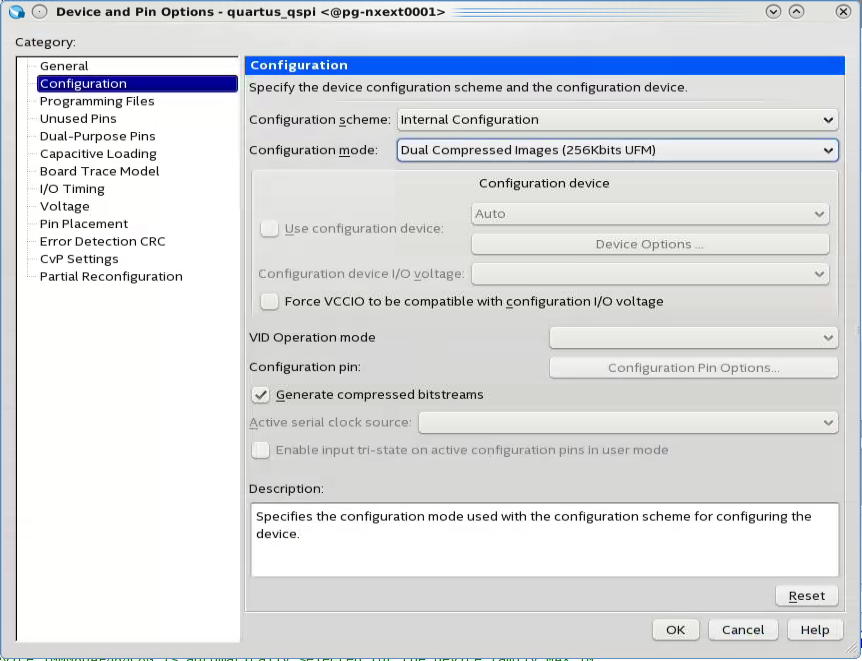Select the Unused Pins category
This screenshot has width=862, height=661.
tap(78, 119)
